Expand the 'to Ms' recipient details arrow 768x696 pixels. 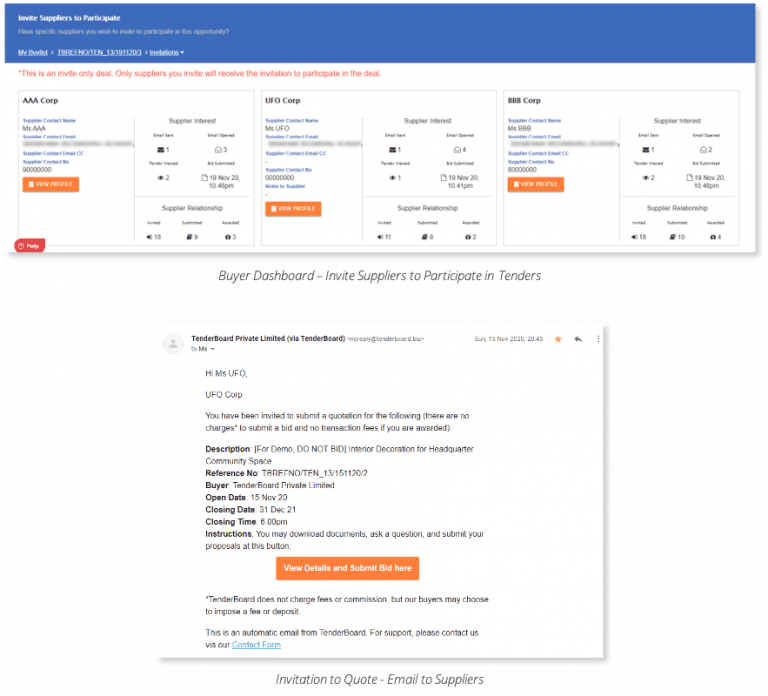(x=212, y=349)
